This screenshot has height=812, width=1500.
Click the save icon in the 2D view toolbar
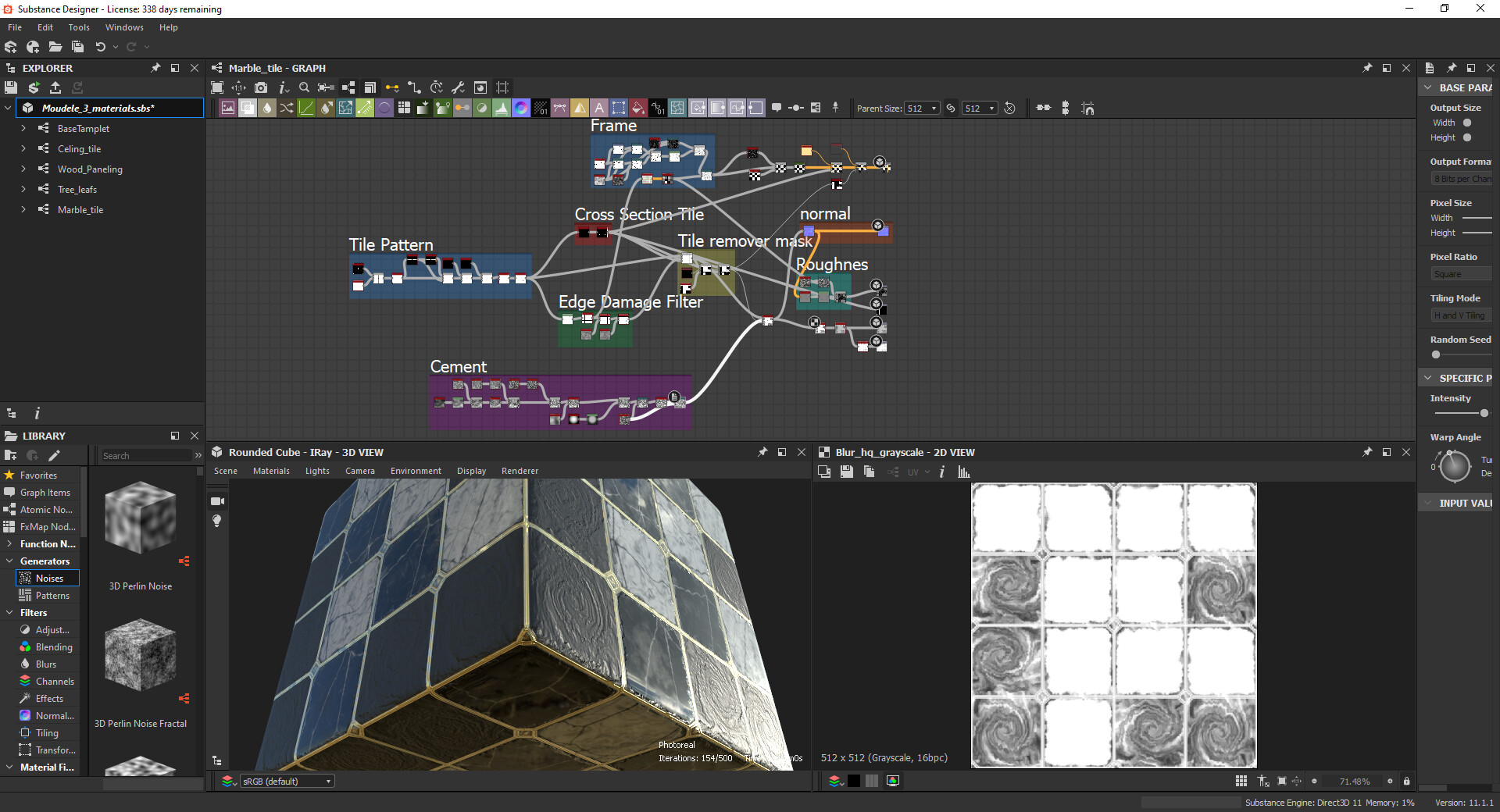[847, 472]
